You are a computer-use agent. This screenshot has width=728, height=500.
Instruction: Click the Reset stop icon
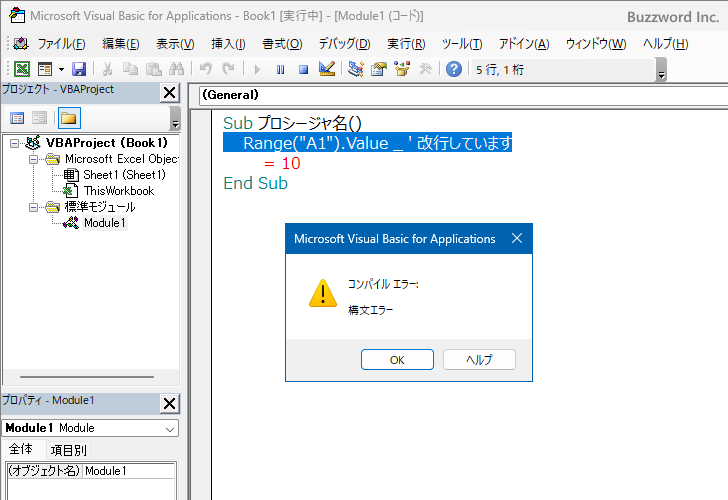(304, 70)
